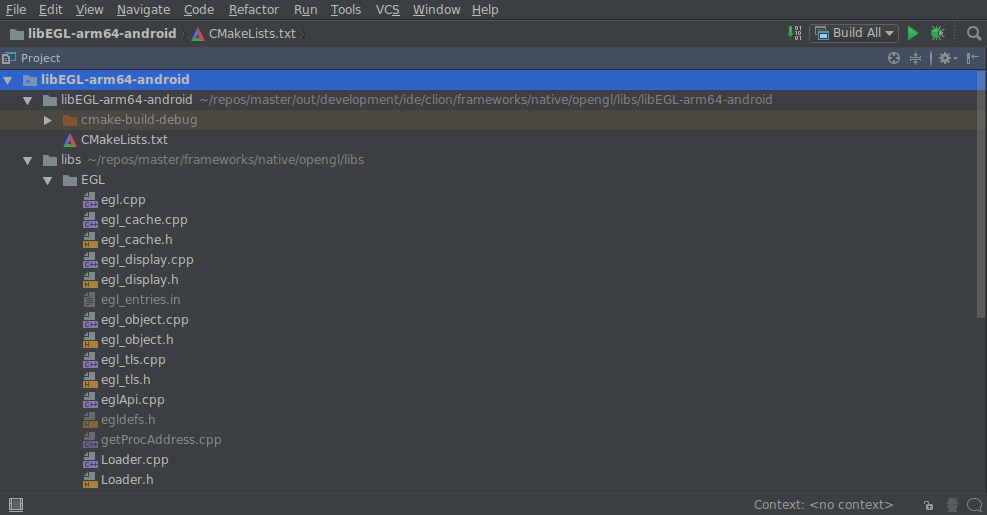Screen dimensions: 987x515
Task: Click the Project panel vertical scrollbar
Action: 980,200
